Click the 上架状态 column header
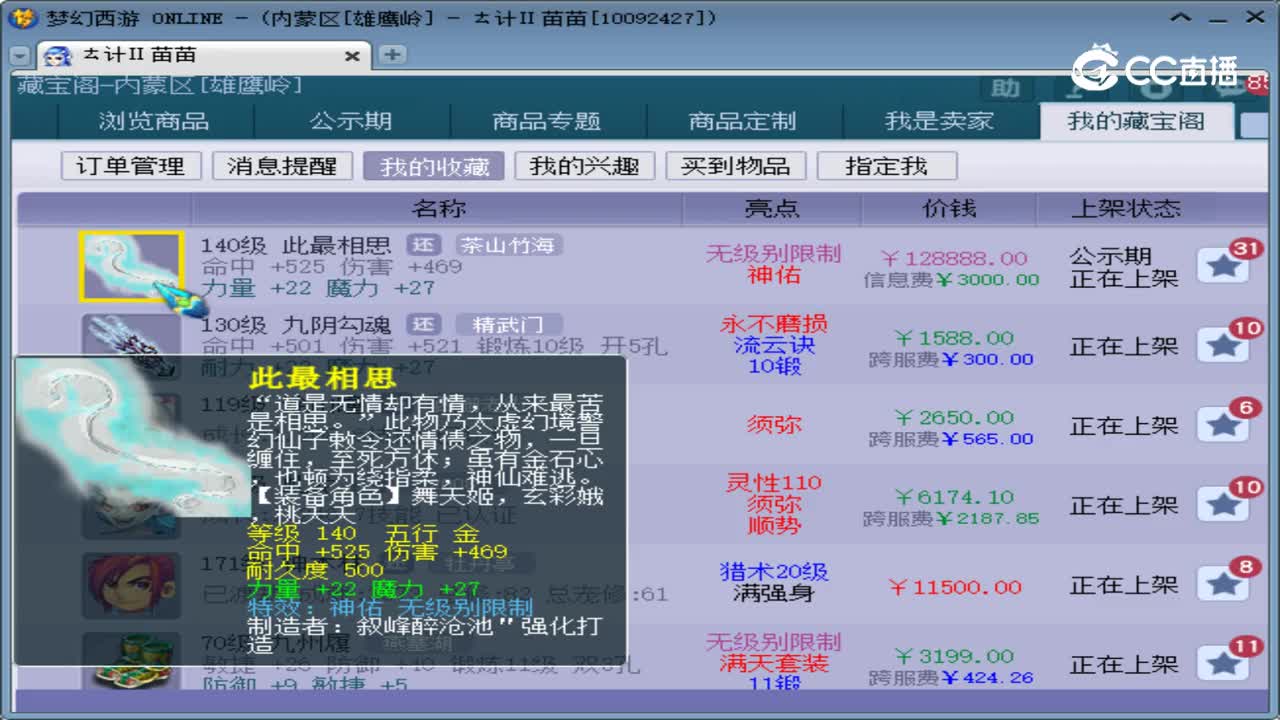This screenshot has width=1280, height=720. (x=1126, y=209)
